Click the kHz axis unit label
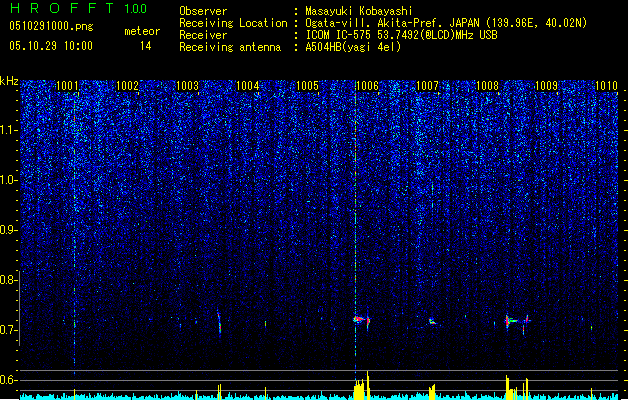 point(9,81)
